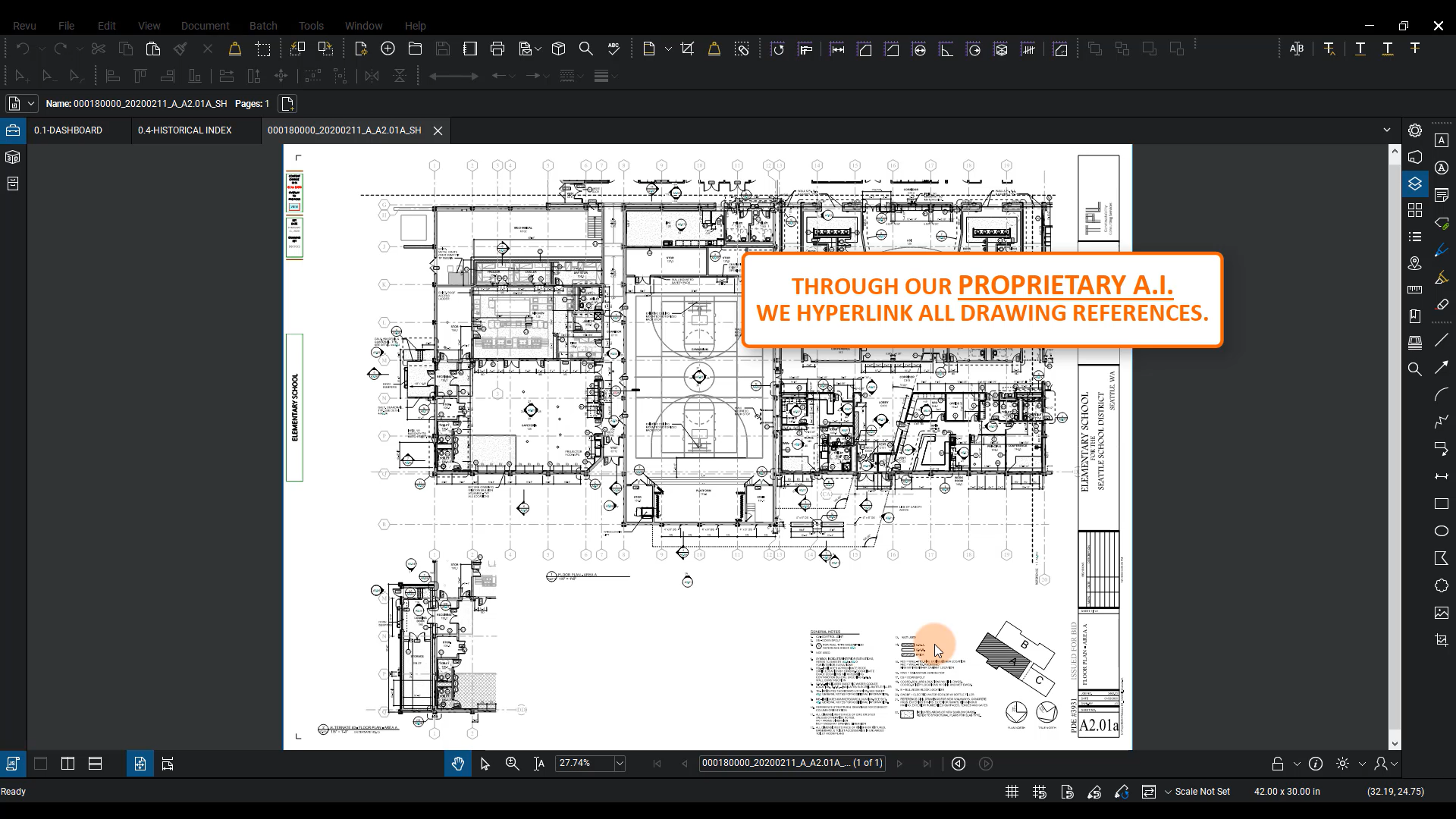Close the A2.01A_SH document tab

point(438,130)
